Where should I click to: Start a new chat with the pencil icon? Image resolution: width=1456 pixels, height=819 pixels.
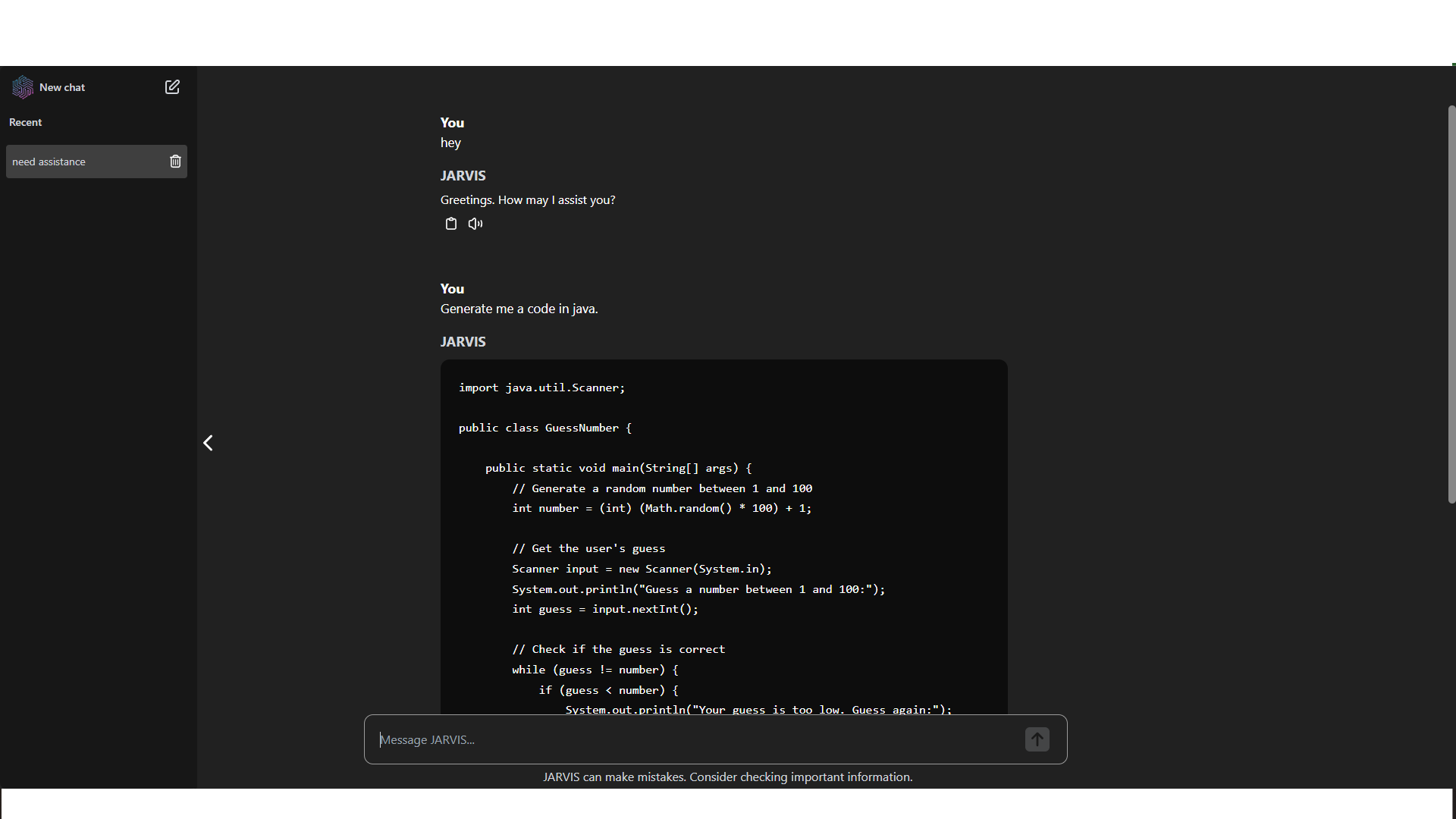click(x=172, y=86)
